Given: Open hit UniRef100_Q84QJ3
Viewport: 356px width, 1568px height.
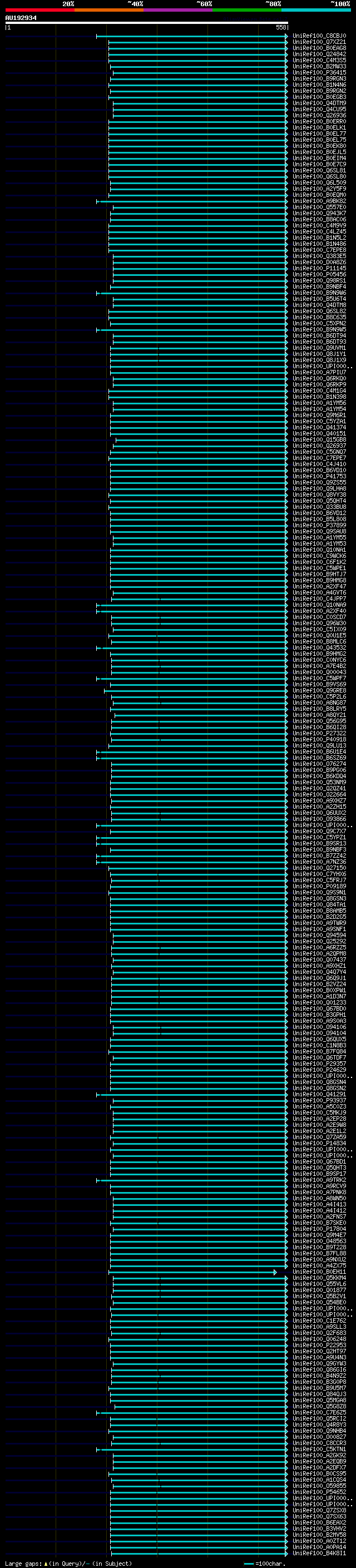Looking at the screenshot, I should [x=319, y=1394].
